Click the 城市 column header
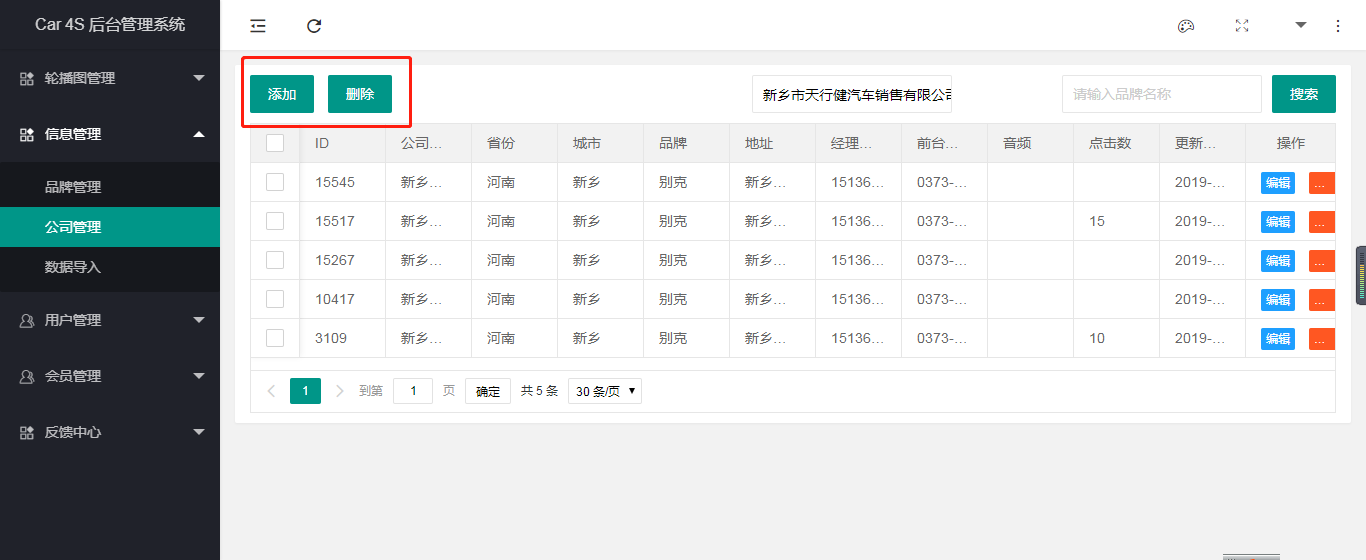This screenshot has width=1366, height=560. pos(601,143)
